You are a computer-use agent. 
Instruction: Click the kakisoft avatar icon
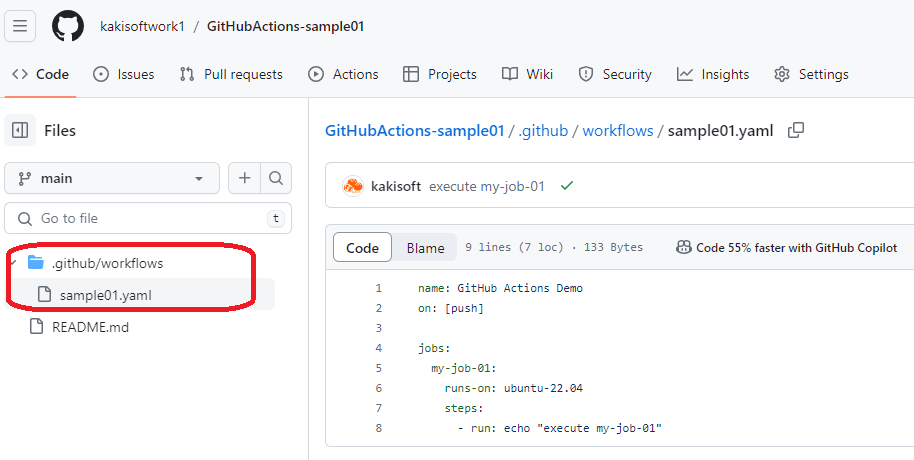pyautogui.click(x=353, y=186)
